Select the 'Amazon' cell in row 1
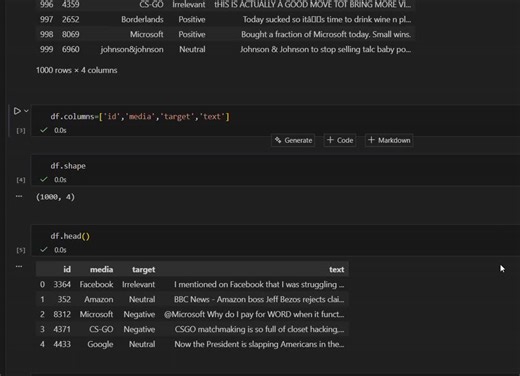The image size is (520, 376). pos(99,299)
